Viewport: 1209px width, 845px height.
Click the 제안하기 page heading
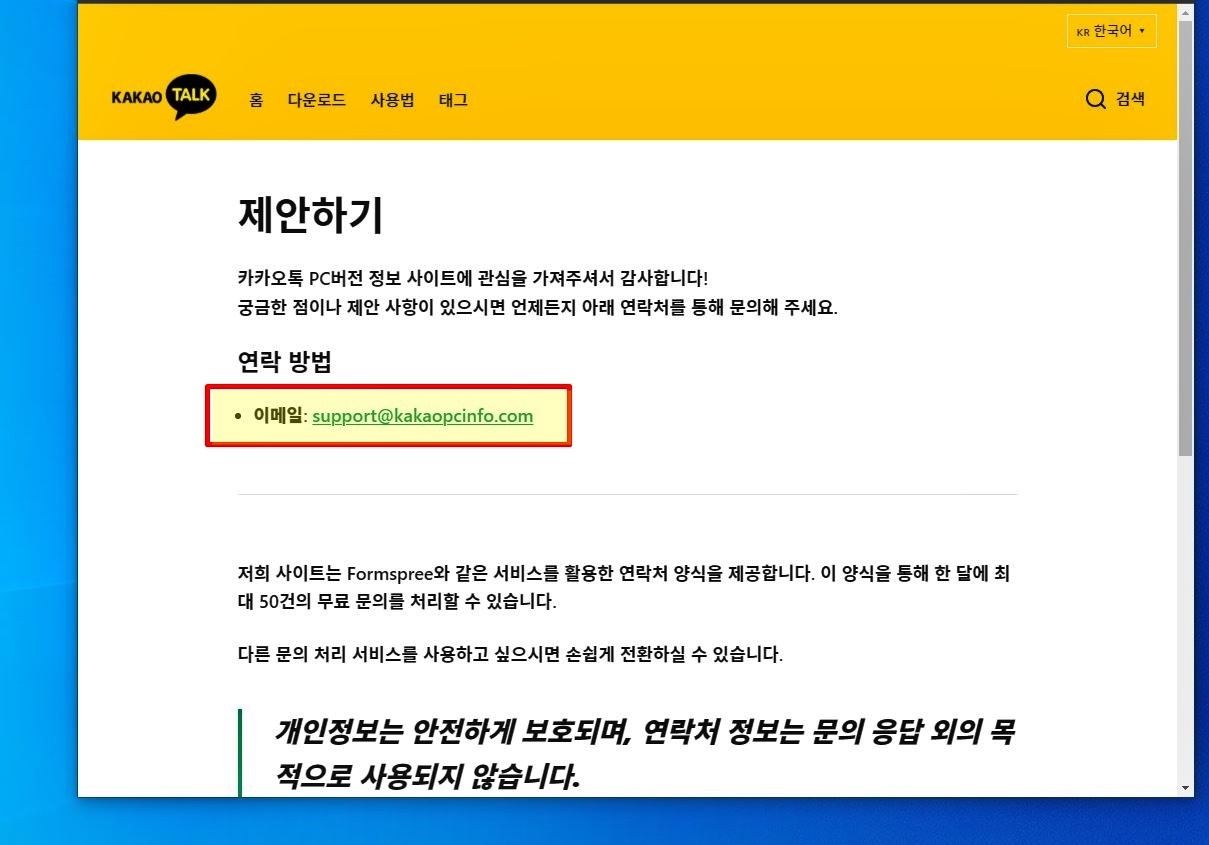[x=311, y=215]
